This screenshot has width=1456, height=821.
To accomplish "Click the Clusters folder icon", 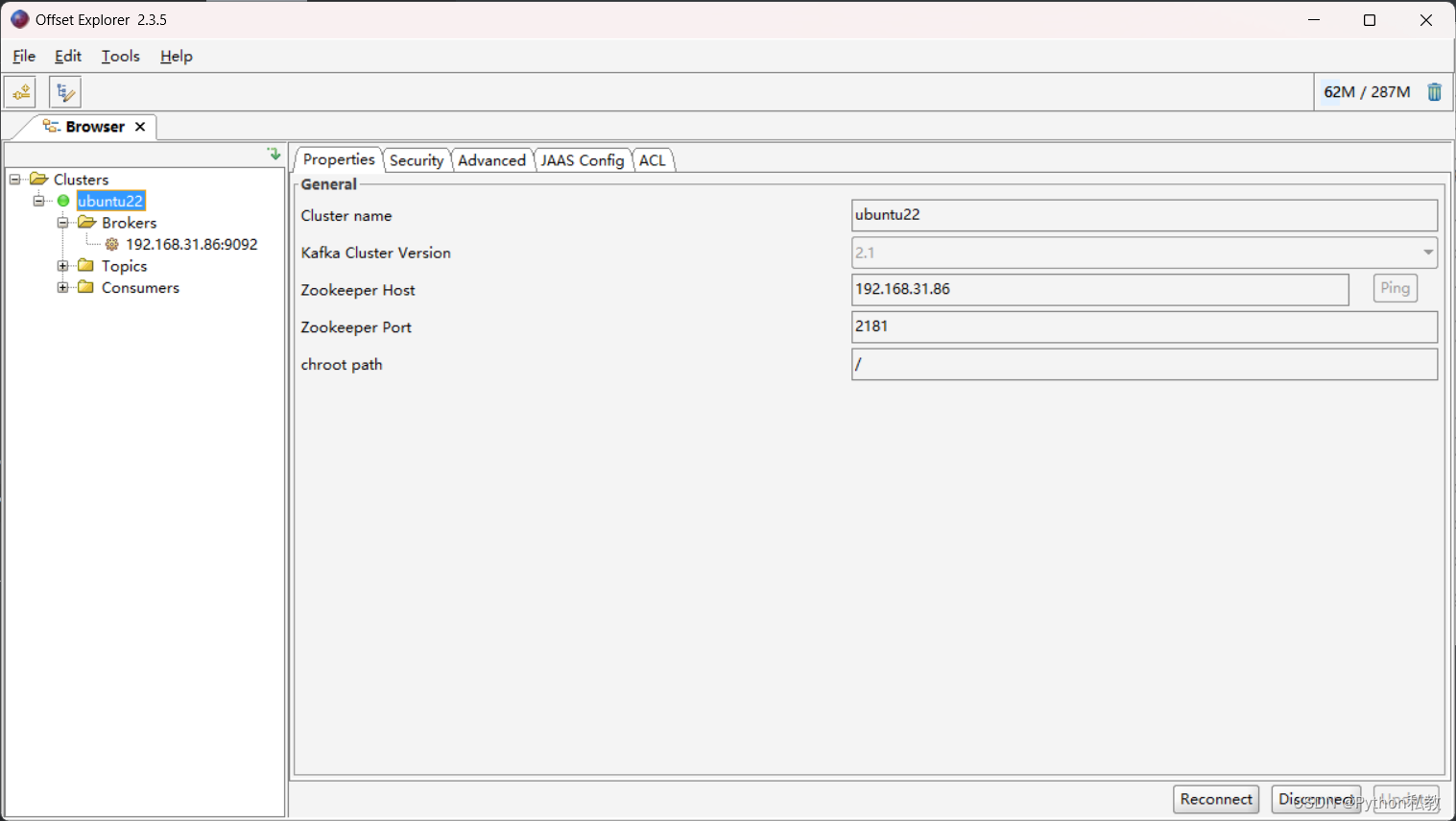I will pos(38,179).
